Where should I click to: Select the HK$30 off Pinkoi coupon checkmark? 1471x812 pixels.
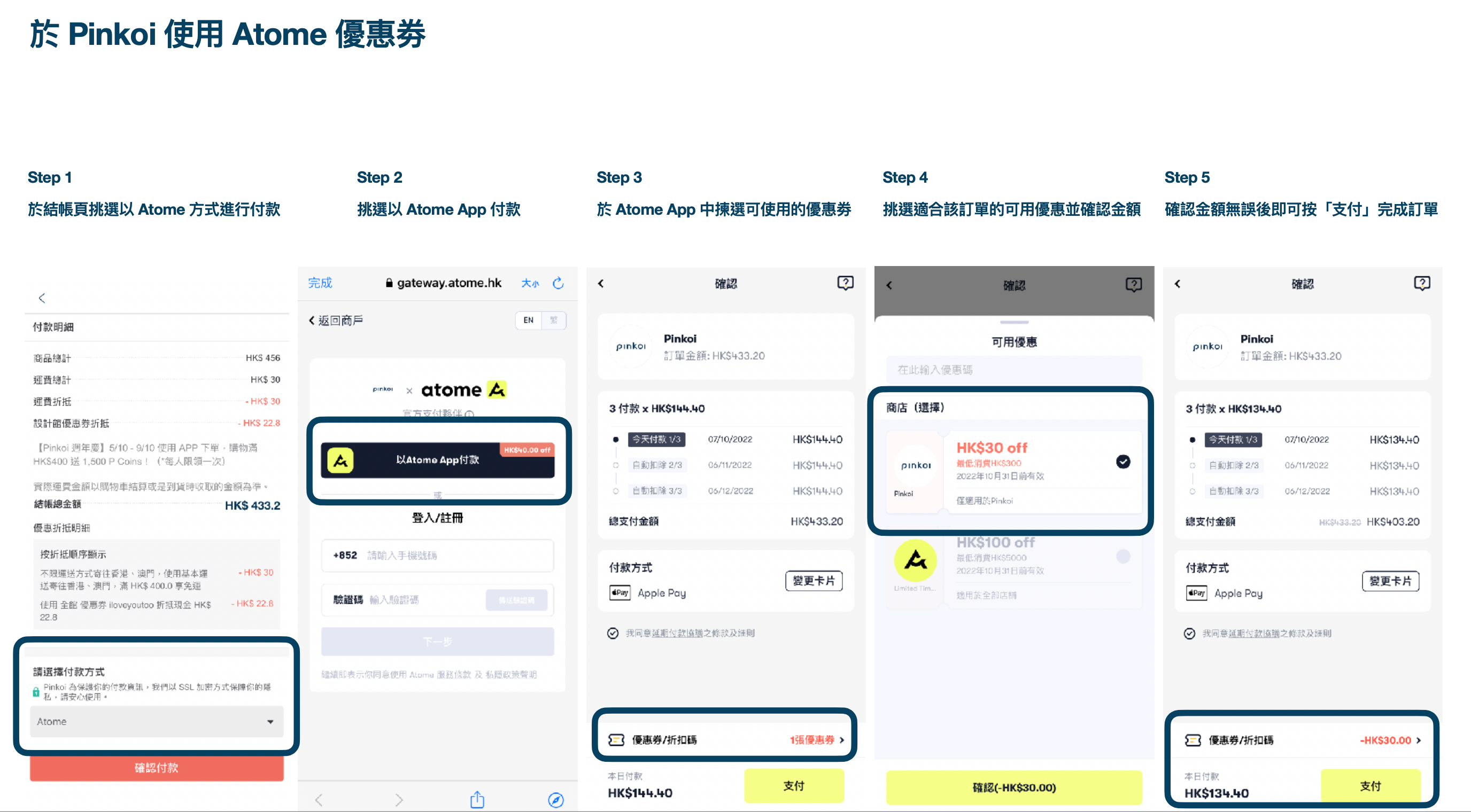tap(1122, 462)
